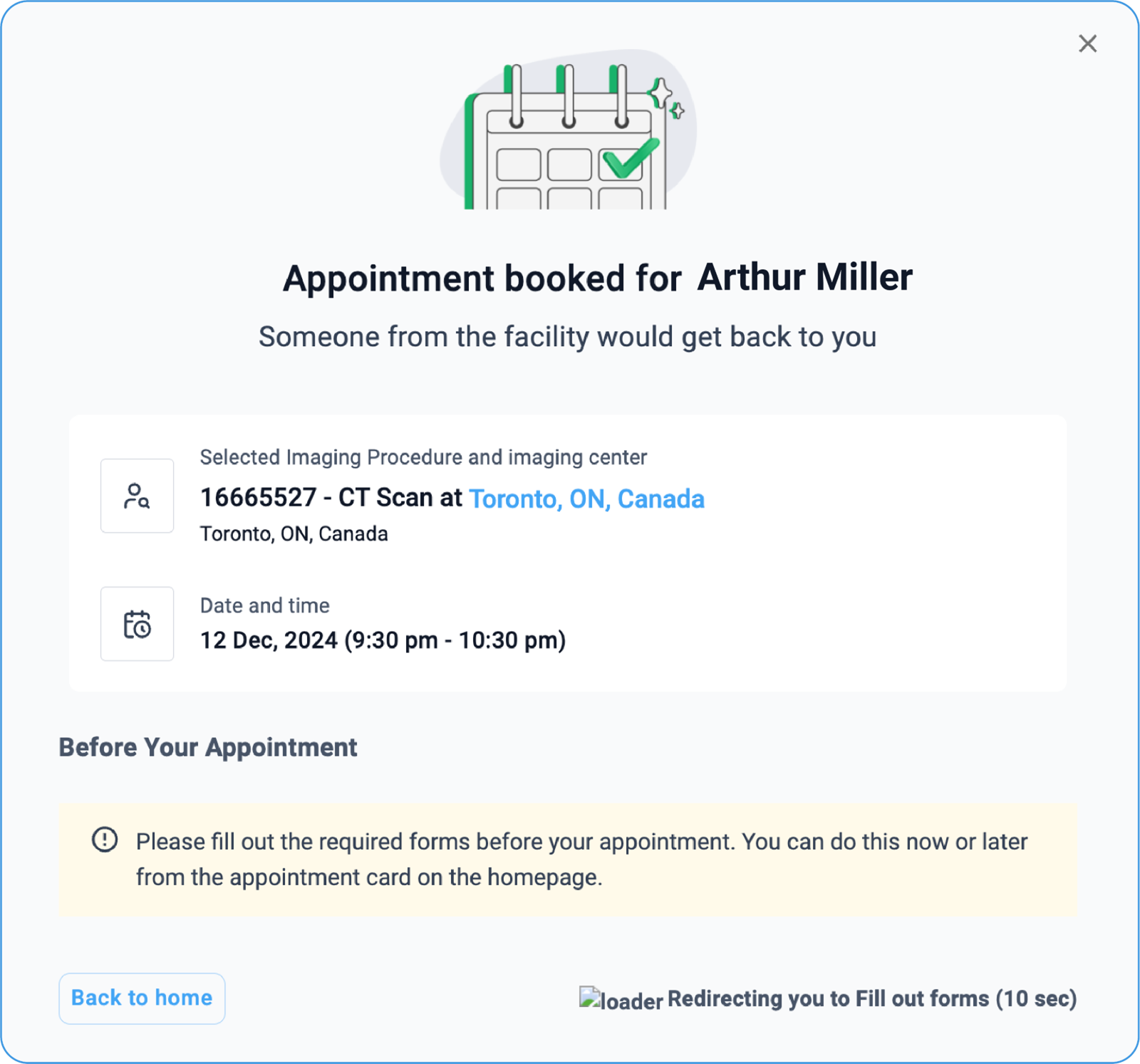Click the exclamation info icon in notice
The height and width of the screenshot is (1064, 1140).
click(x=105, y=840)
